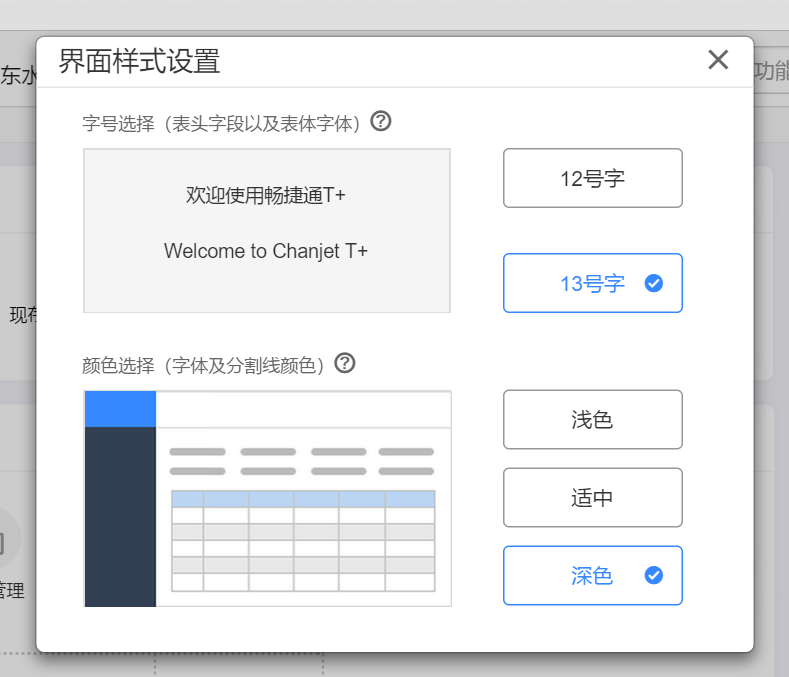Choose the 深色 color option
The image size is (789, 677).
[x=593, y=575]
